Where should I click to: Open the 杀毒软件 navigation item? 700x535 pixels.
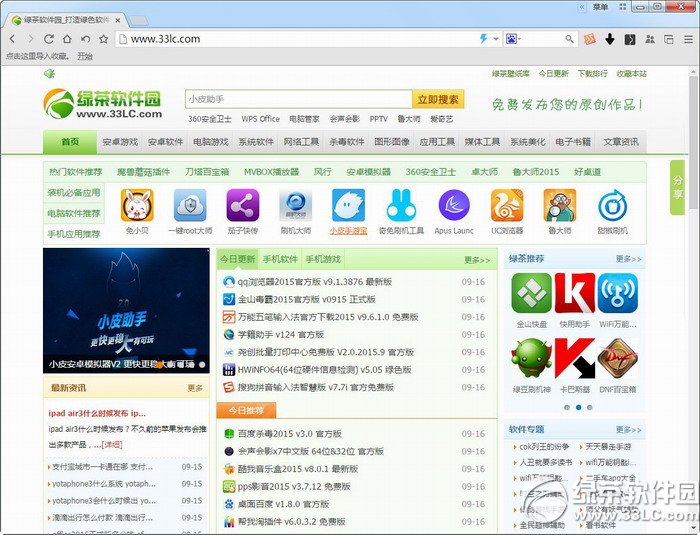tap(347, 142)
